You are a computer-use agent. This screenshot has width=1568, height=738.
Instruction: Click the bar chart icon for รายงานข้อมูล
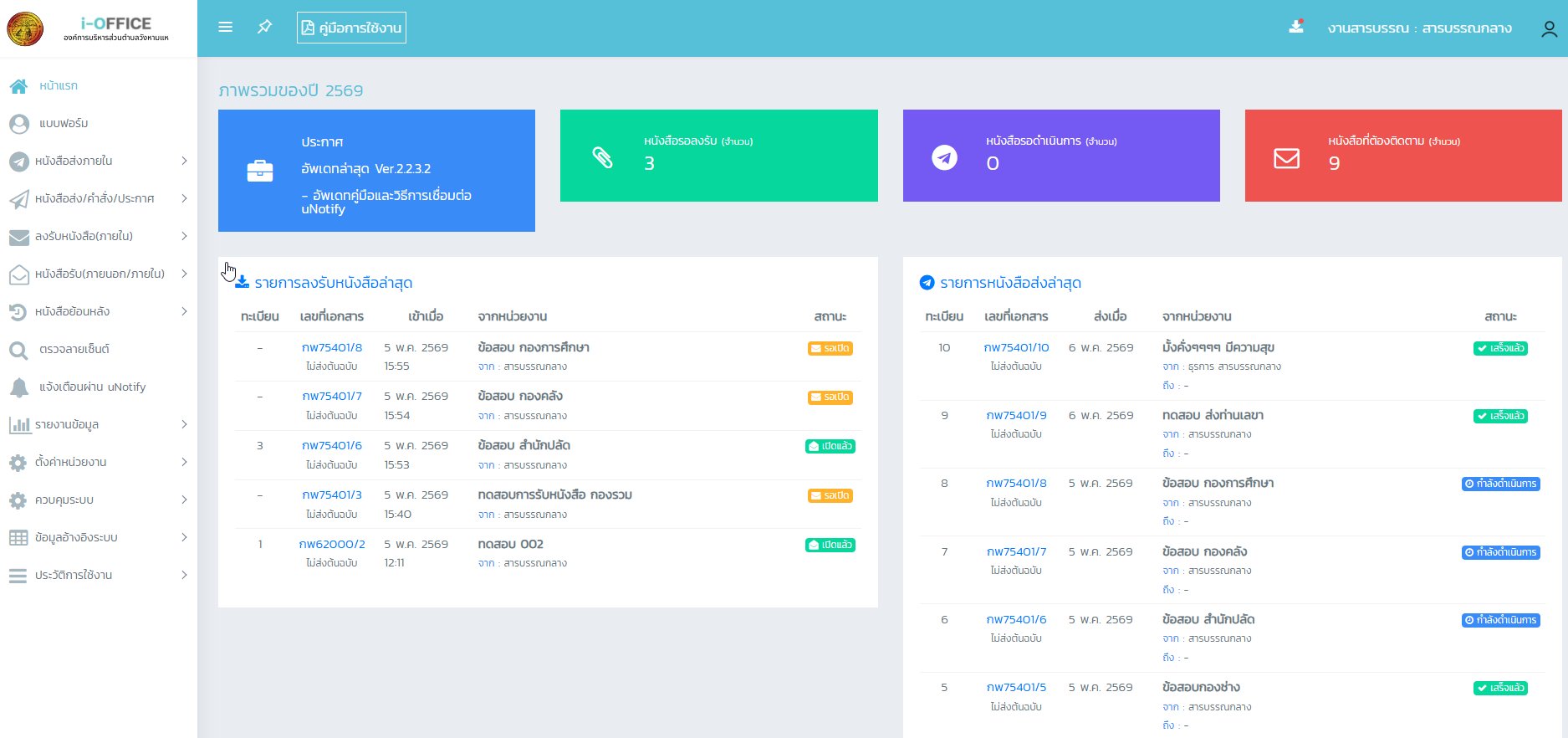(19, 425)
